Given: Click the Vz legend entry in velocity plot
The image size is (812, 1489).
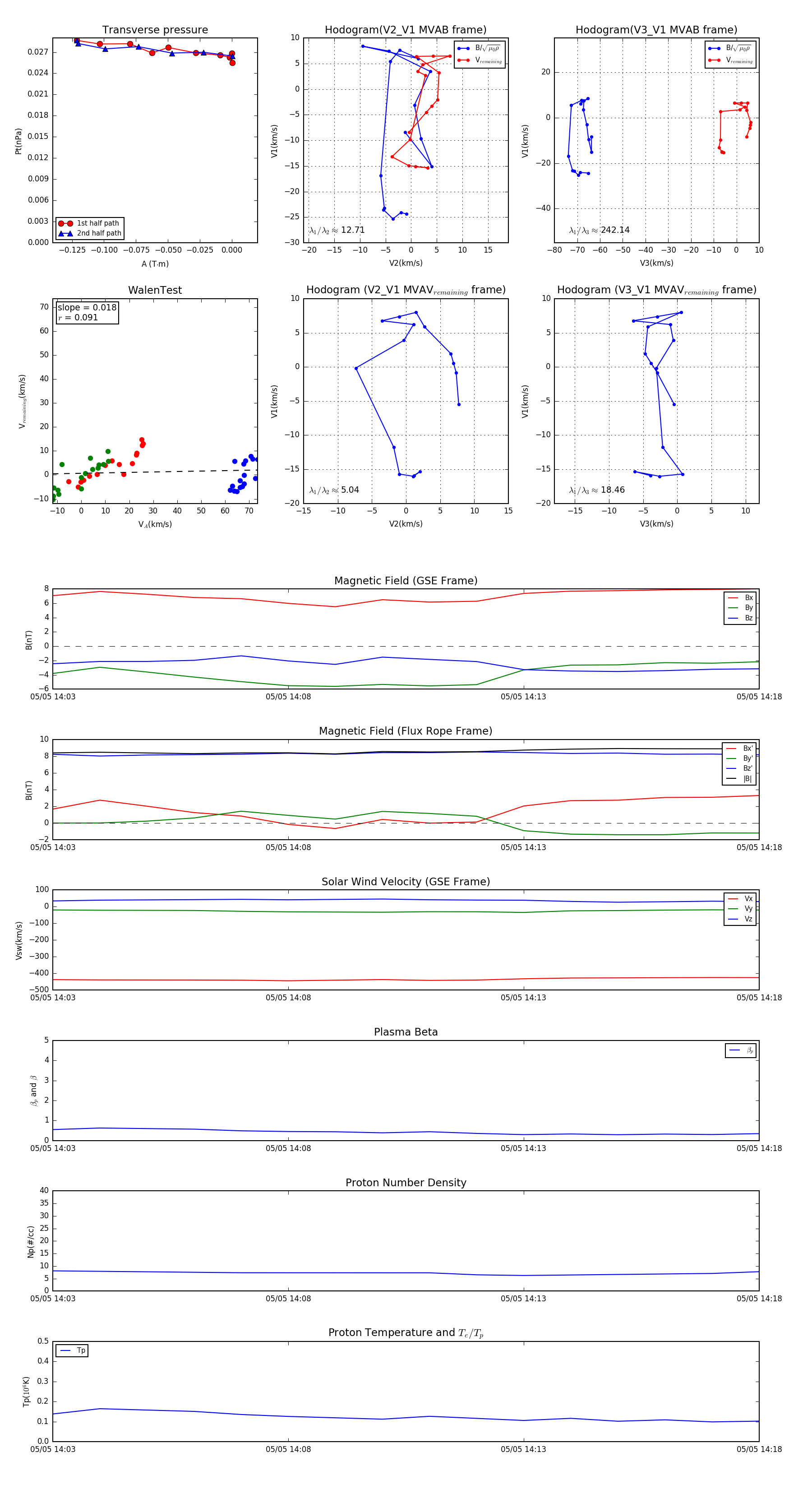Looking at the screenshot, I should [740, 919].
